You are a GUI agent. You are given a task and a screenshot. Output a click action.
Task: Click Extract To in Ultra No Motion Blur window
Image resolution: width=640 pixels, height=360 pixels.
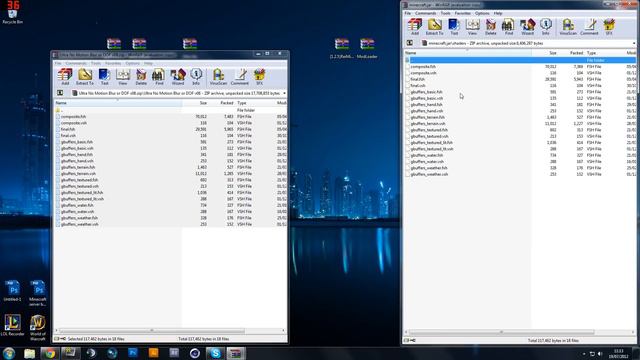click(x=85, y=77)
